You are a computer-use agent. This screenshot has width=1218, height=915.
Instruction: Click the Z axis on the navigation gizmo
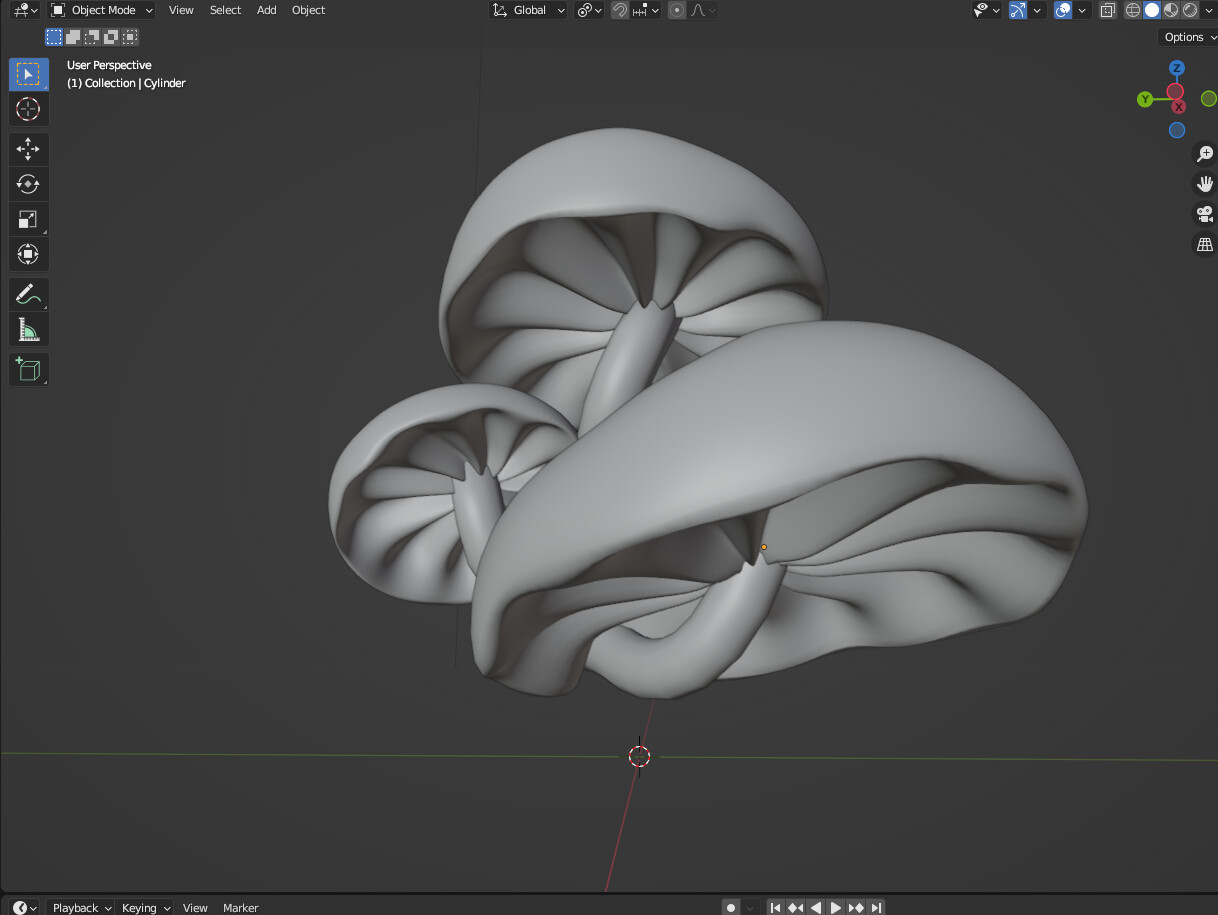click(x=1177, y=68)
